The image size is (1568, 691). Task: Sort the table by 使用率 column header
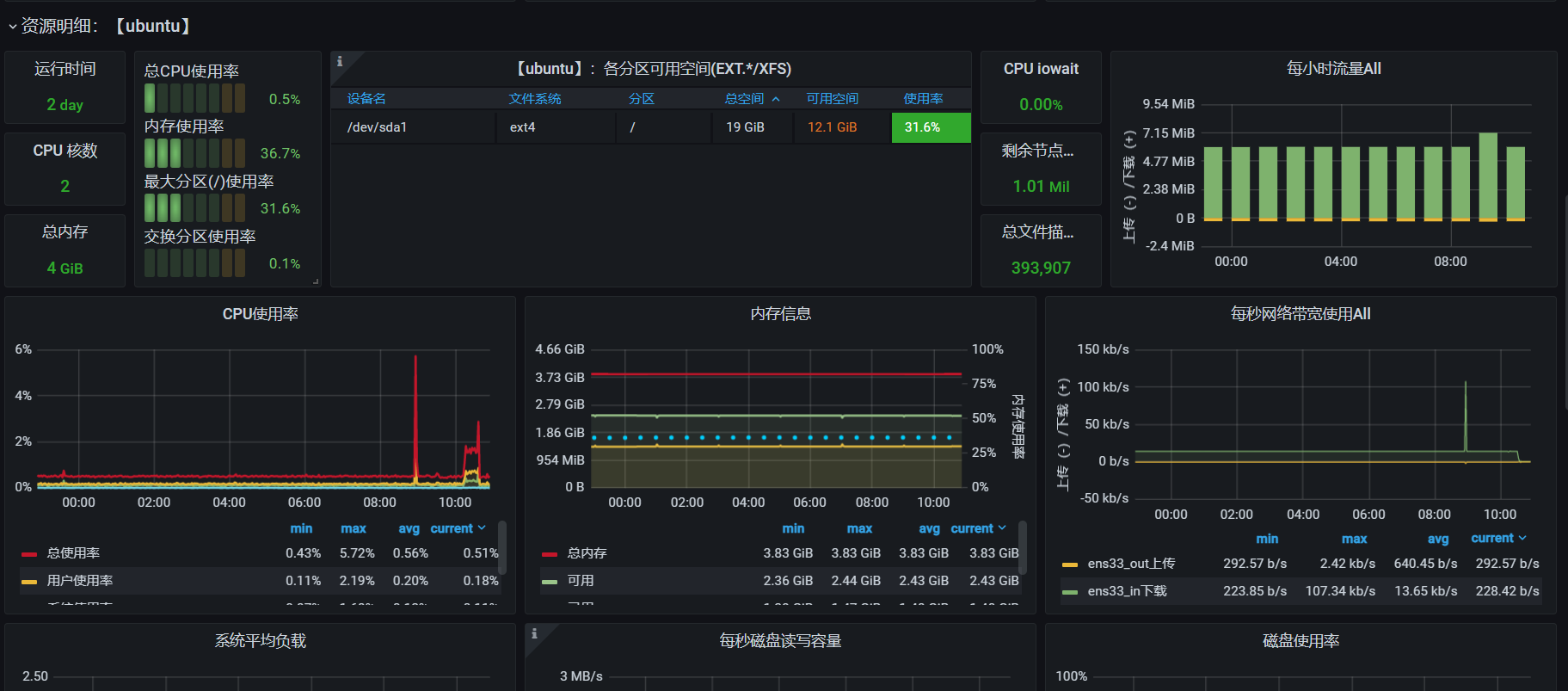[923, 99]
